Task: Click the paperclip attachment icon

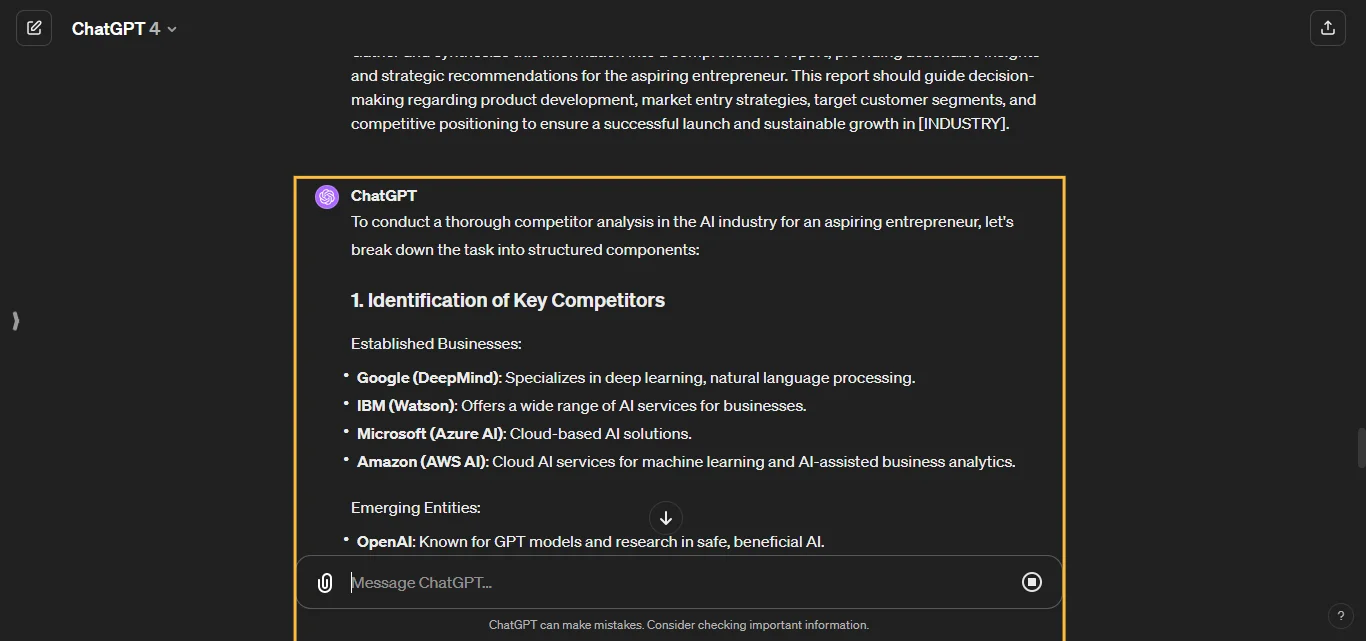Action: (324, 582)
